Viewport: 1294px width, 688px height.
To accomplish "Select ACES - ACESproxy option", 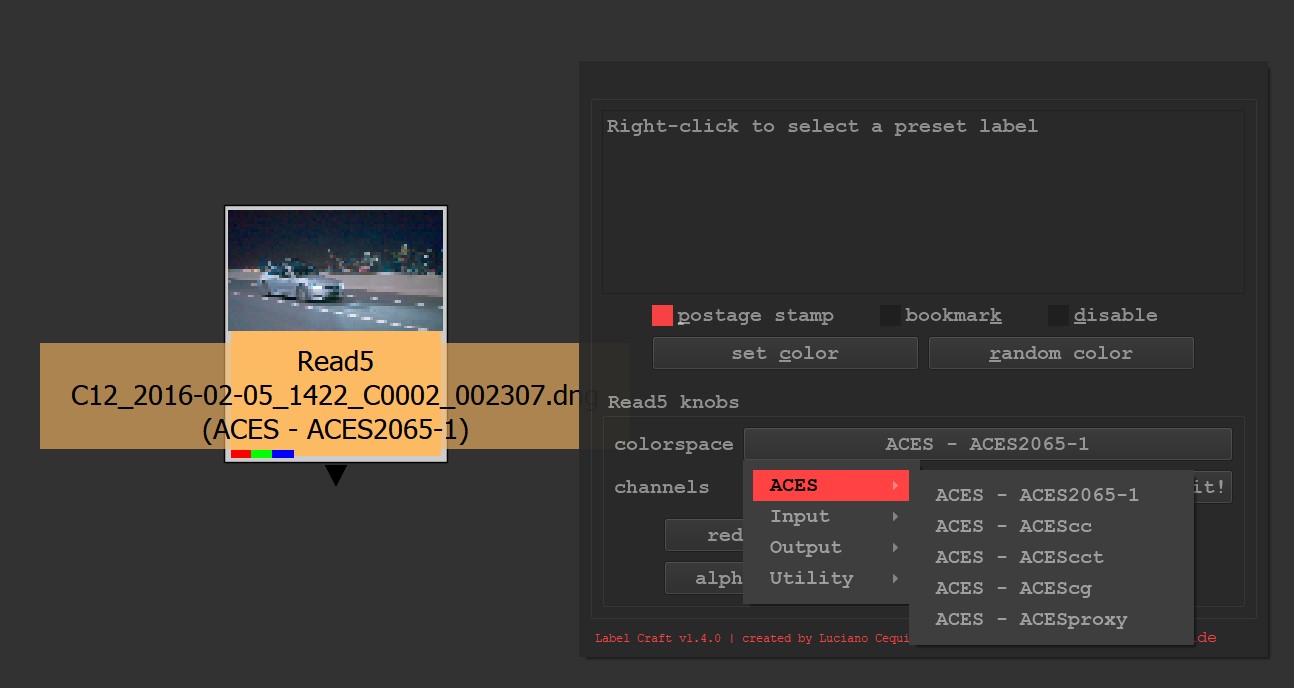I will [x=1031, y=620].
